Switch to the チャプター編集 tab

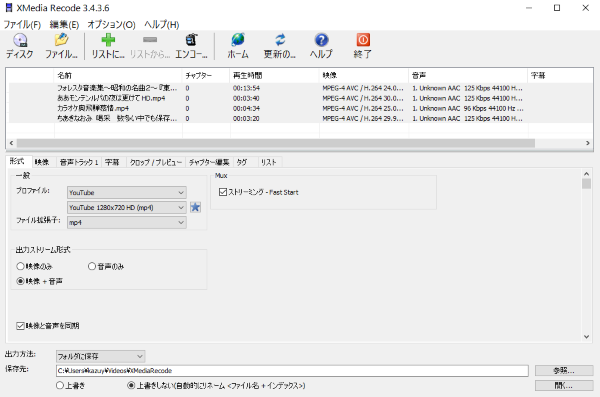[209, 162]
